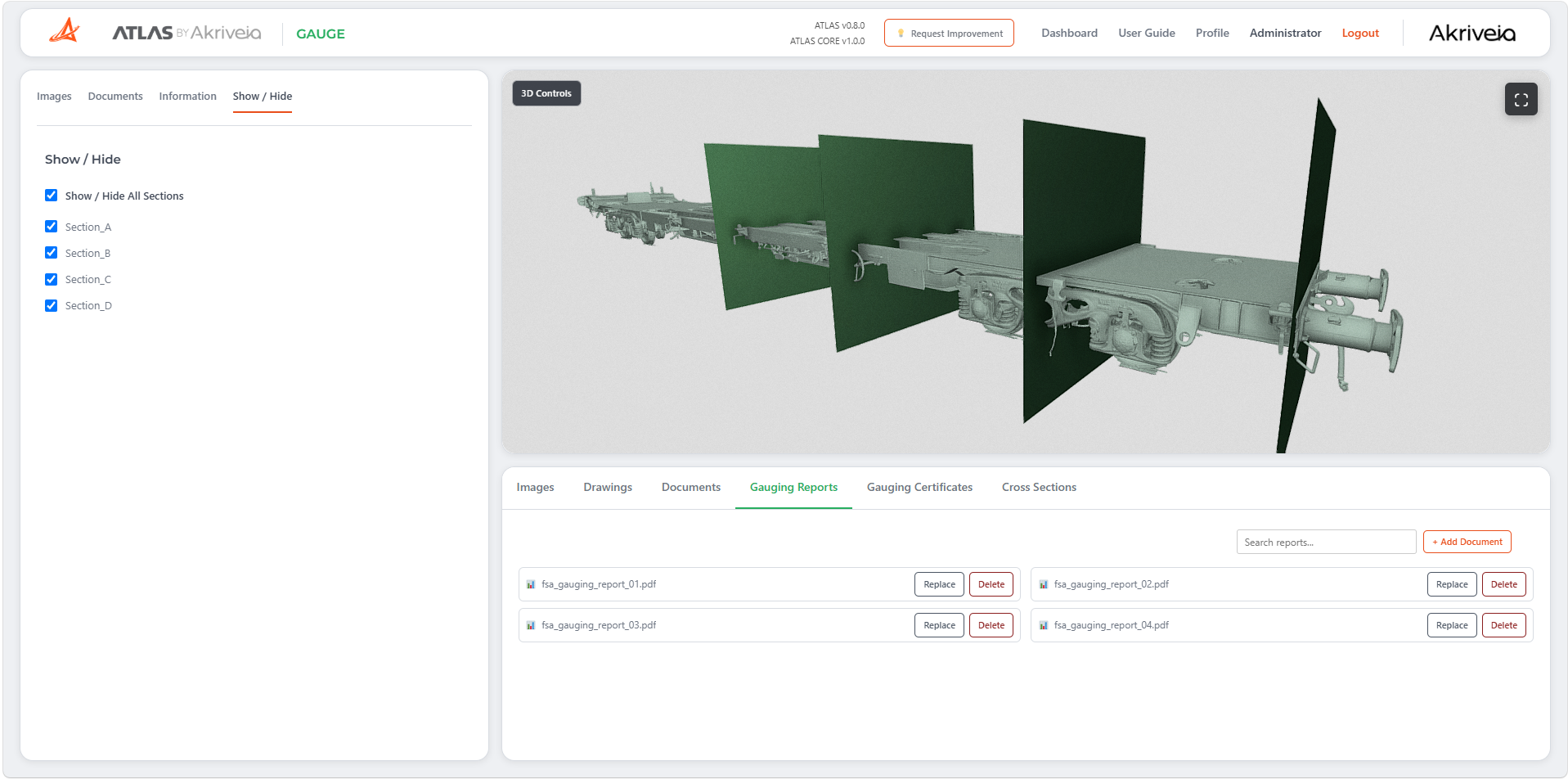Uncheck the Section_A checkbox
The height and width of the screenshot is (779, 1568).
51,227
